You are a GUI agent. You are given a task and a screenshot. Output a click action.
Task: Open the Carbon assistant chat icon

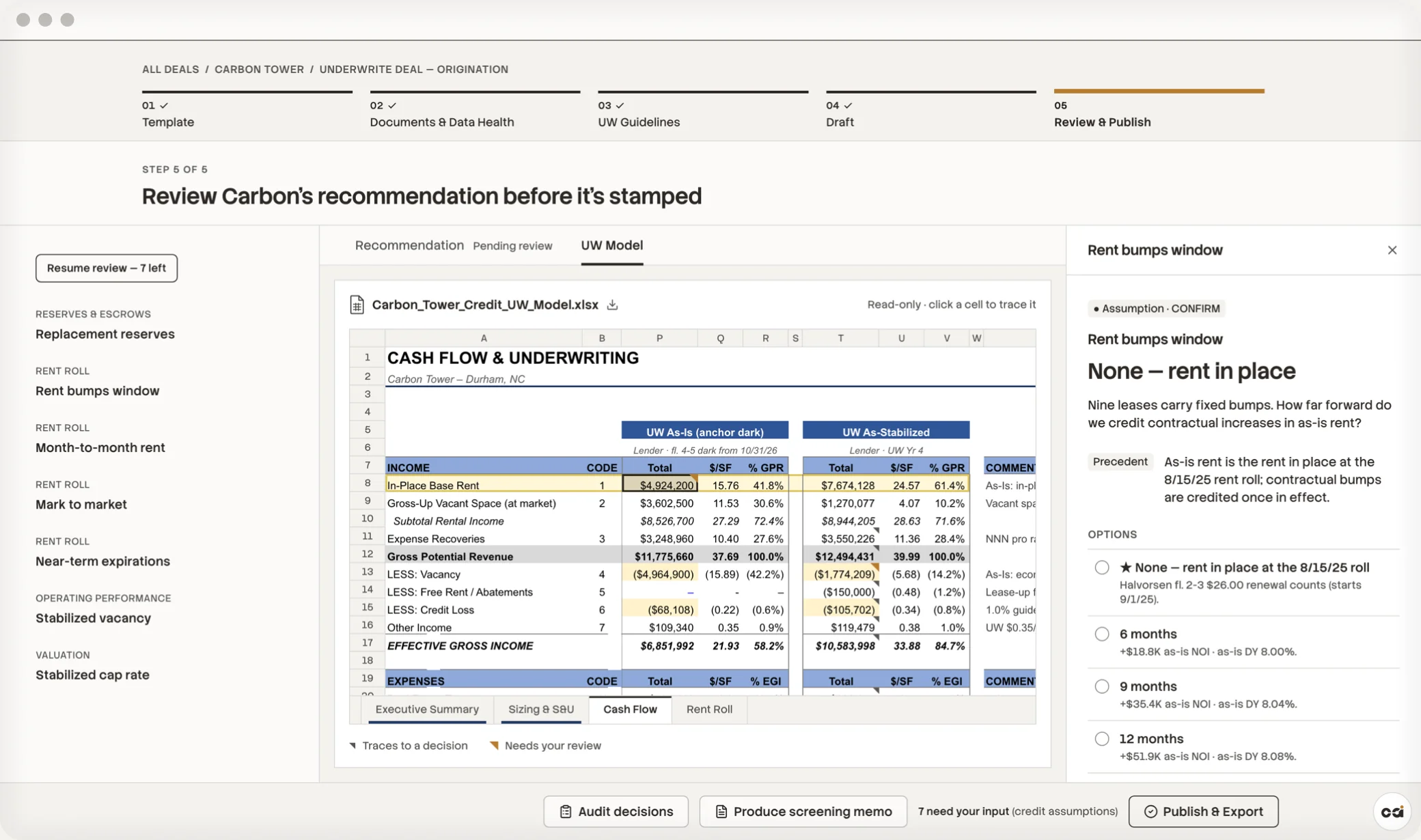coord(1392,811)
